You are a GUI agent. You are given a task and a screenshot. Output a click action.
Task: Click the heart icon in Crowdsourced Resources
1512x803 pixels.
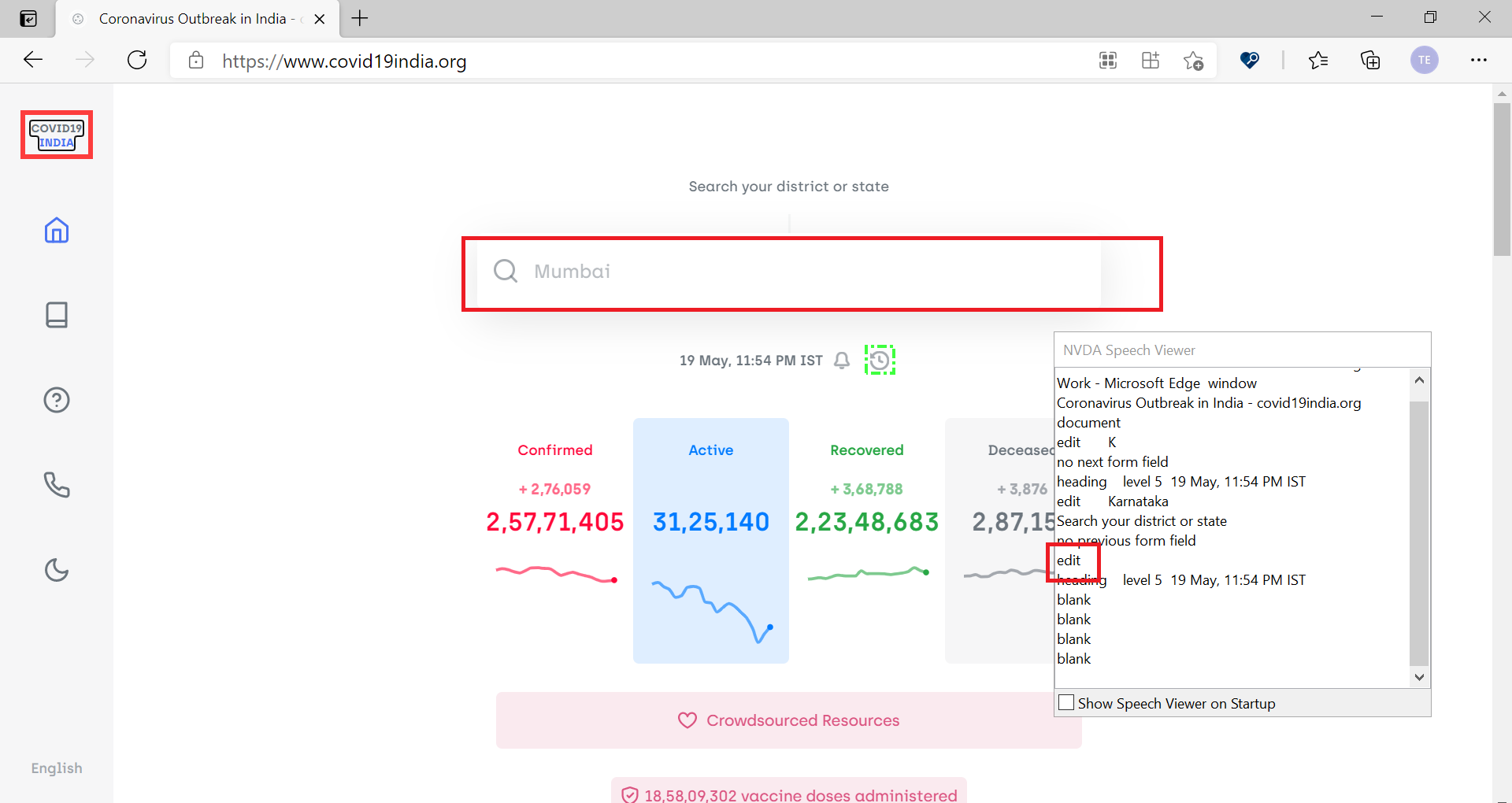tap(687, 720)
